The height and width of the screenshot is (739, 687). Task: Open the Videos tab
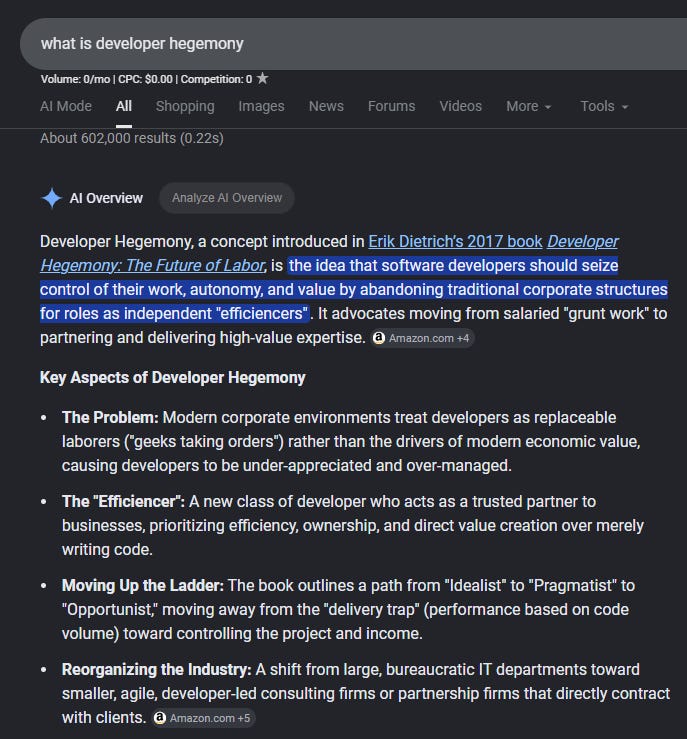461,107
